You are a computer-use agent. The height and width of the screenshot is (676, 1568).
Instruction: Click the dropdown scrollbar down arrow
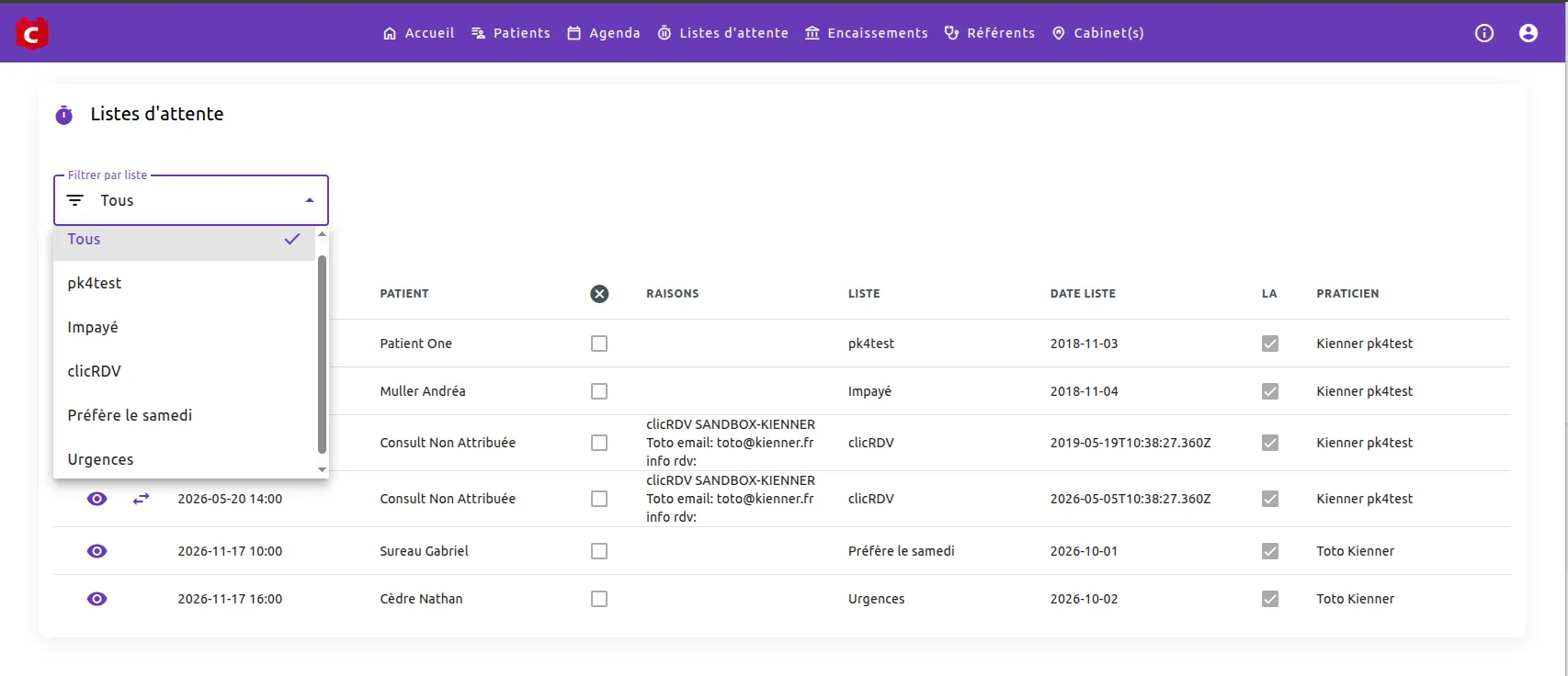click(322, 469)
